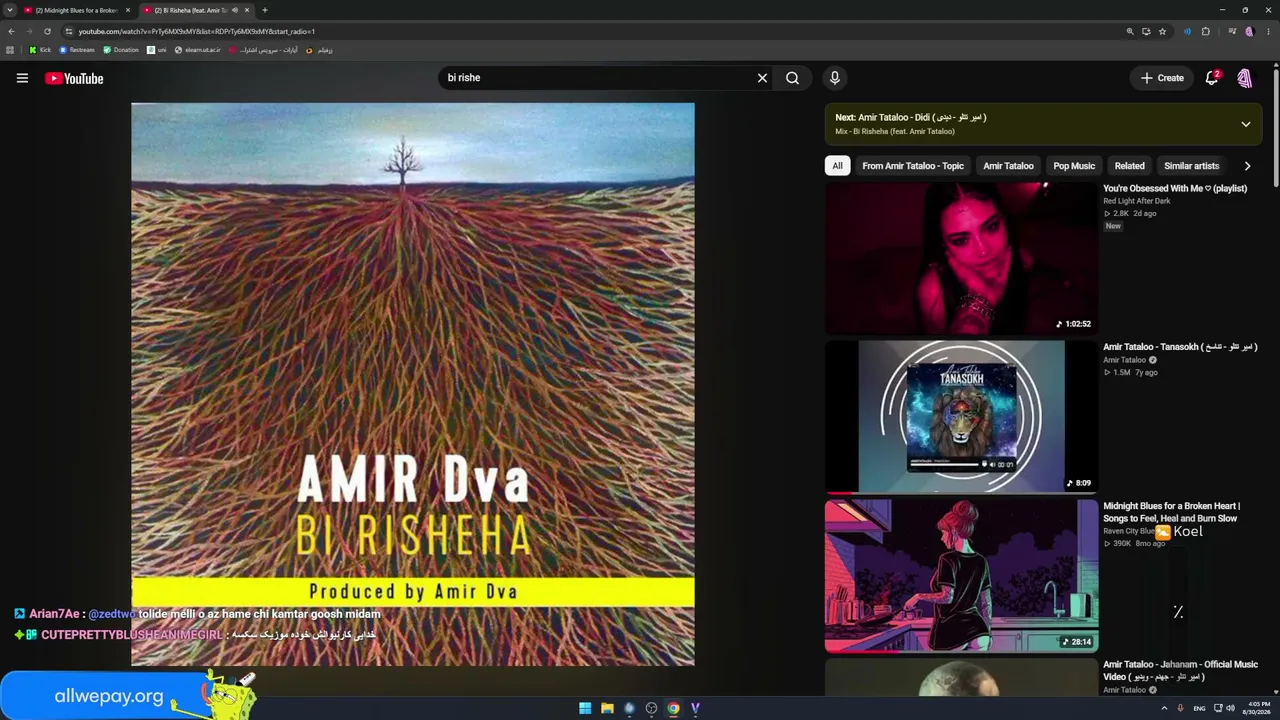Run the search with the magnifier button
The height and width of the screenshot is (720, 1280).
click(x=792, y=78)
